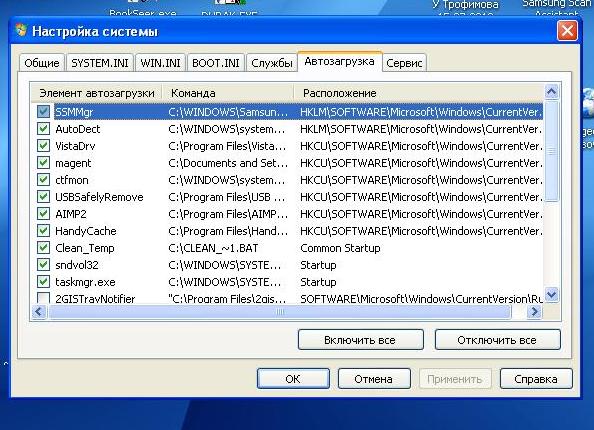
Task: Click Startup location in taskmgr.exe row
Action: pyautogui.click(x=318, y=282)
